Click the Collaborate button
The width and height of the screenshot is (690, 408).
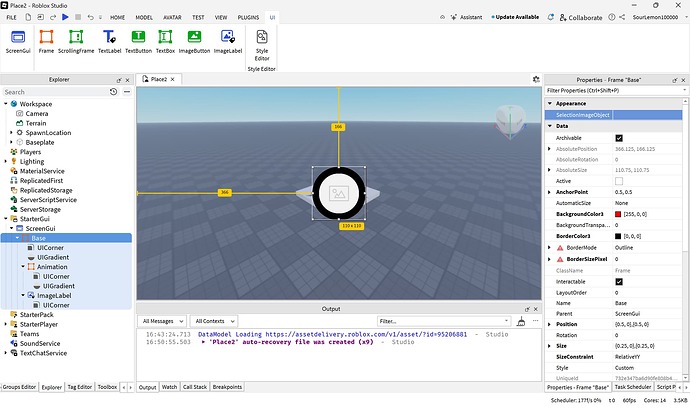[581, 17]
